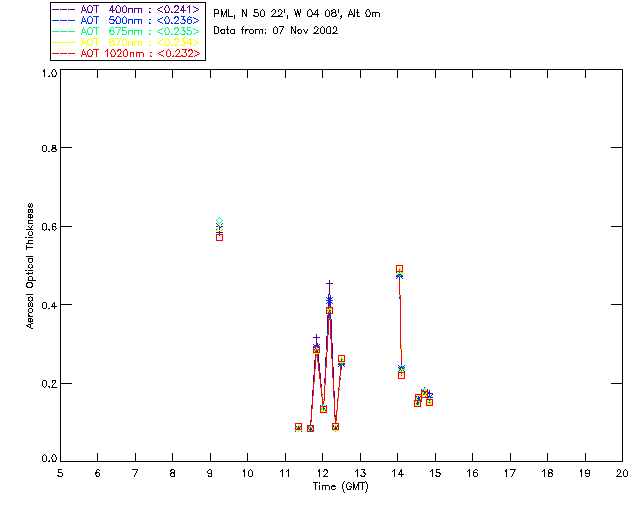Click the 14 on the time axis
The image size is (640, 512).
[398, 473]
